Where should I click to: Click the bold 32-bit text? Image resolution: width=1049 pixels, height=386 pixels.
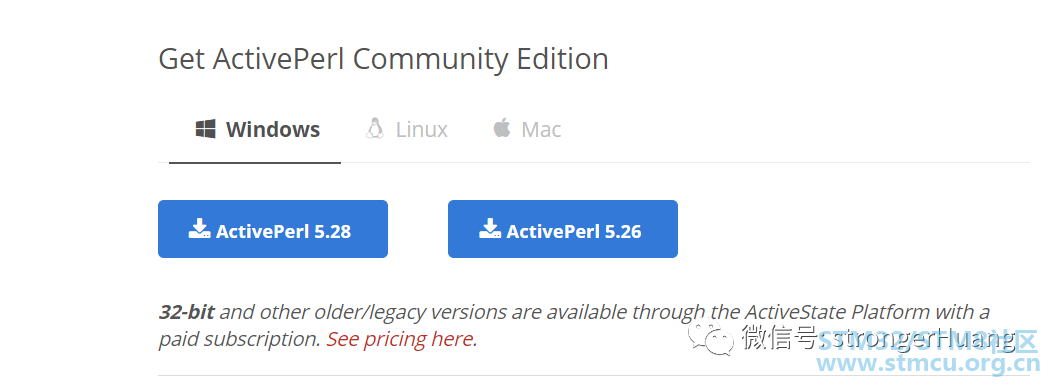[x=187, y=312]
